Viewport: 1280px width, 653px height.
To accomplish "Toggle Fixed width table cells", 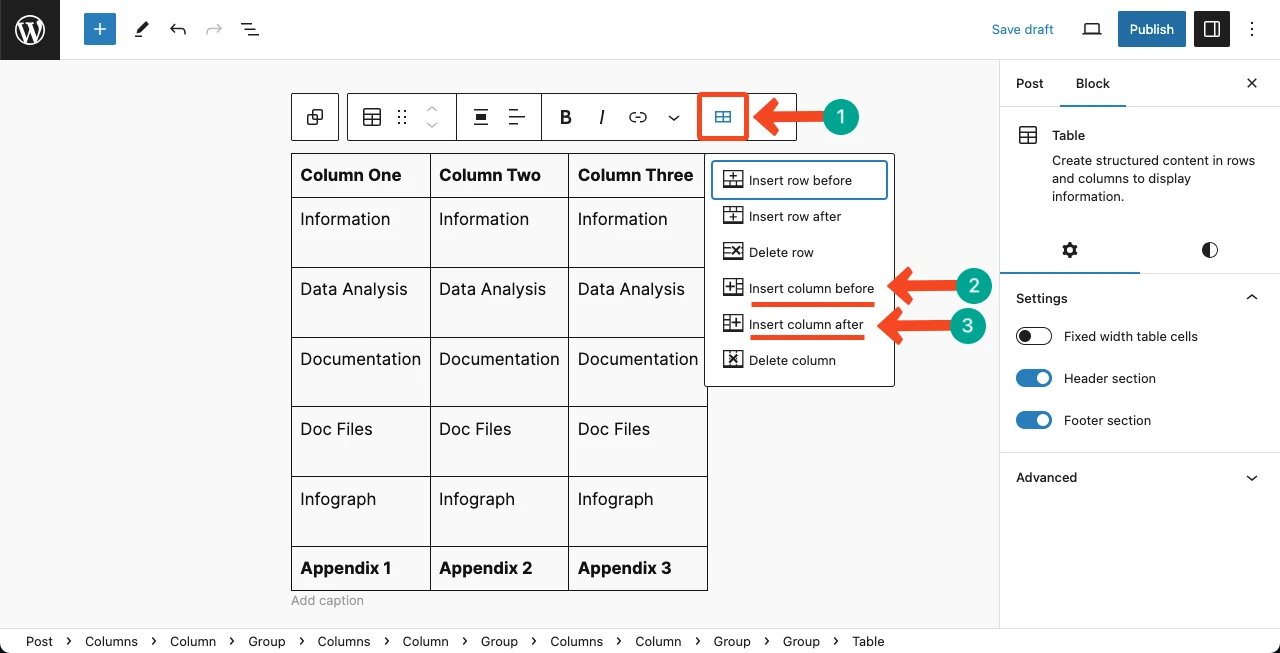I will [x=1034, y=337].
